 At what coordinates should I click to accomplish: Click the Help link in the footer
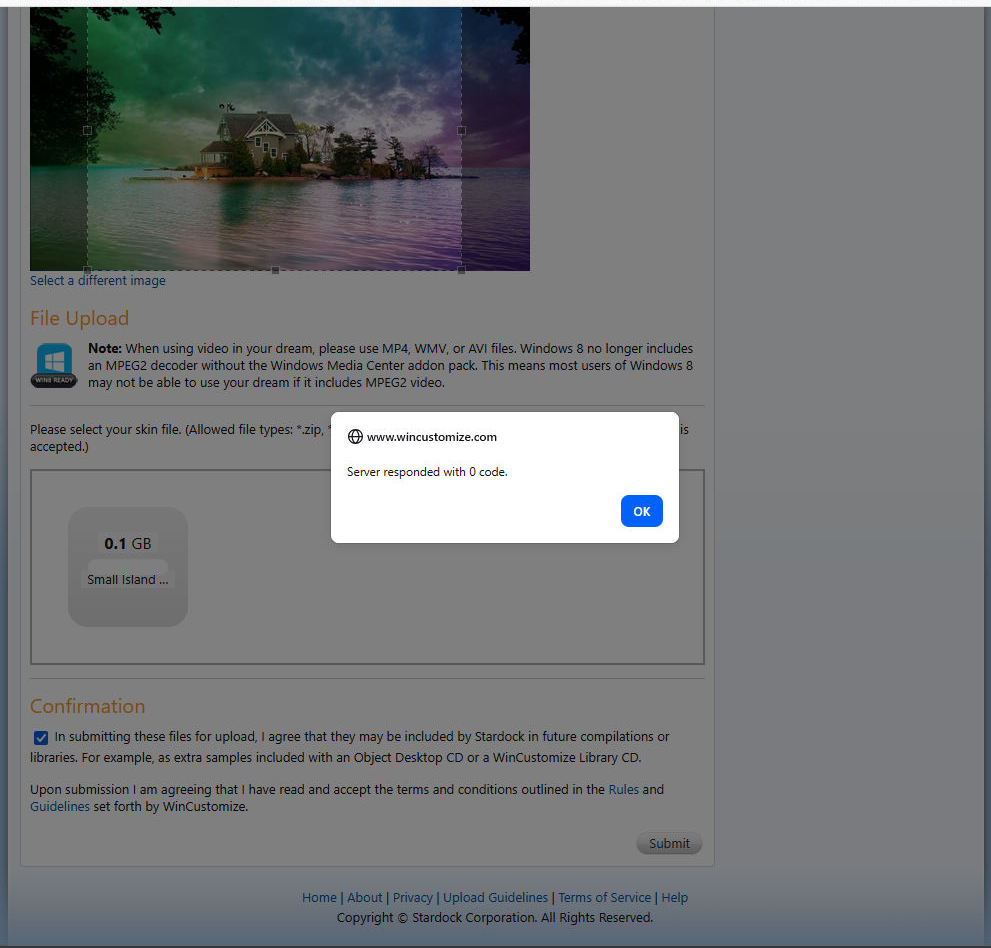pos(674,897)
